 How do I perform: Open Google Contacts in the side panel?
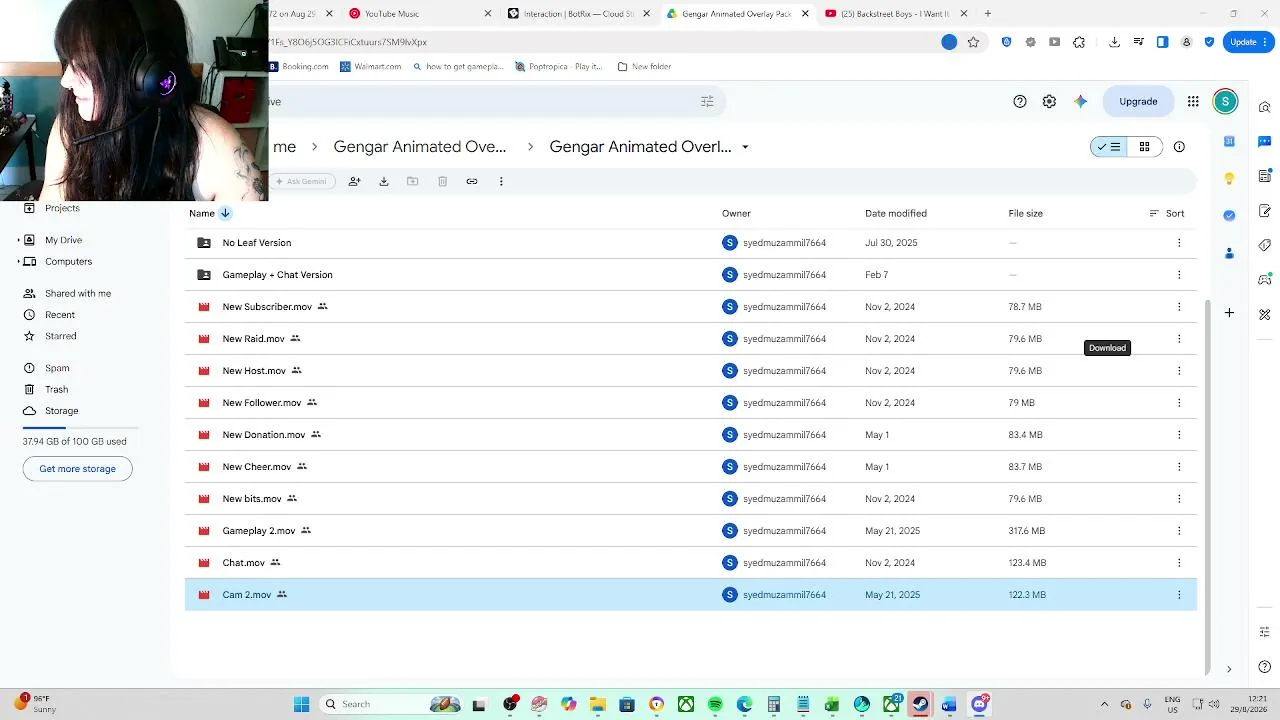pos(1229,252)
